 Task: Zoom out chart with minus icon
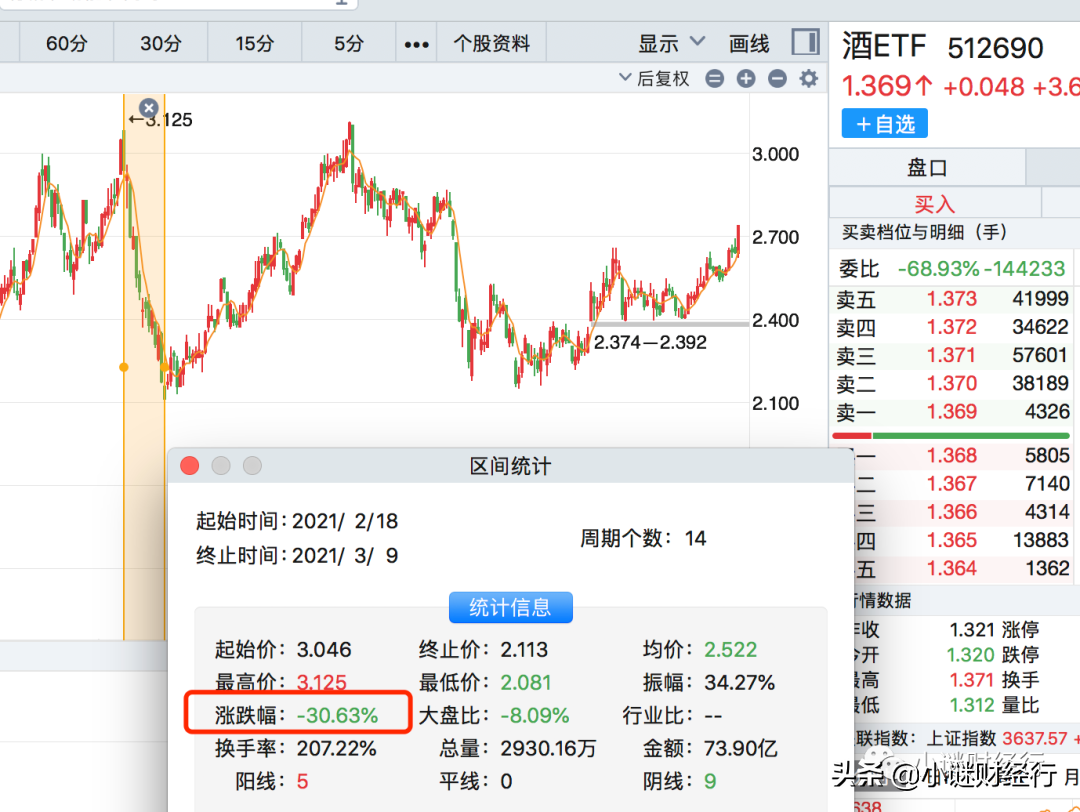click(778, 79)
